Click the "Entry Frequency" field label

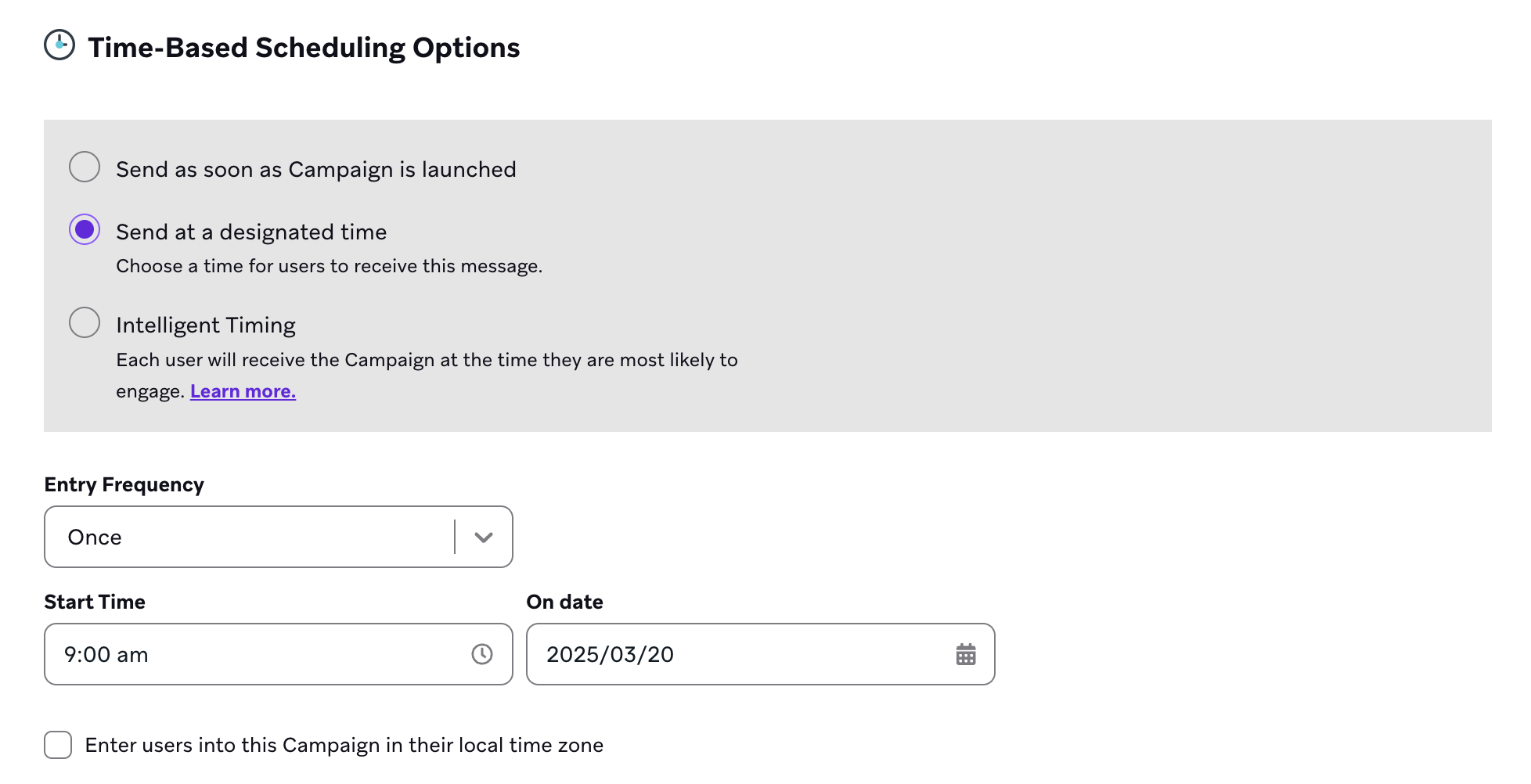(124, 484)
